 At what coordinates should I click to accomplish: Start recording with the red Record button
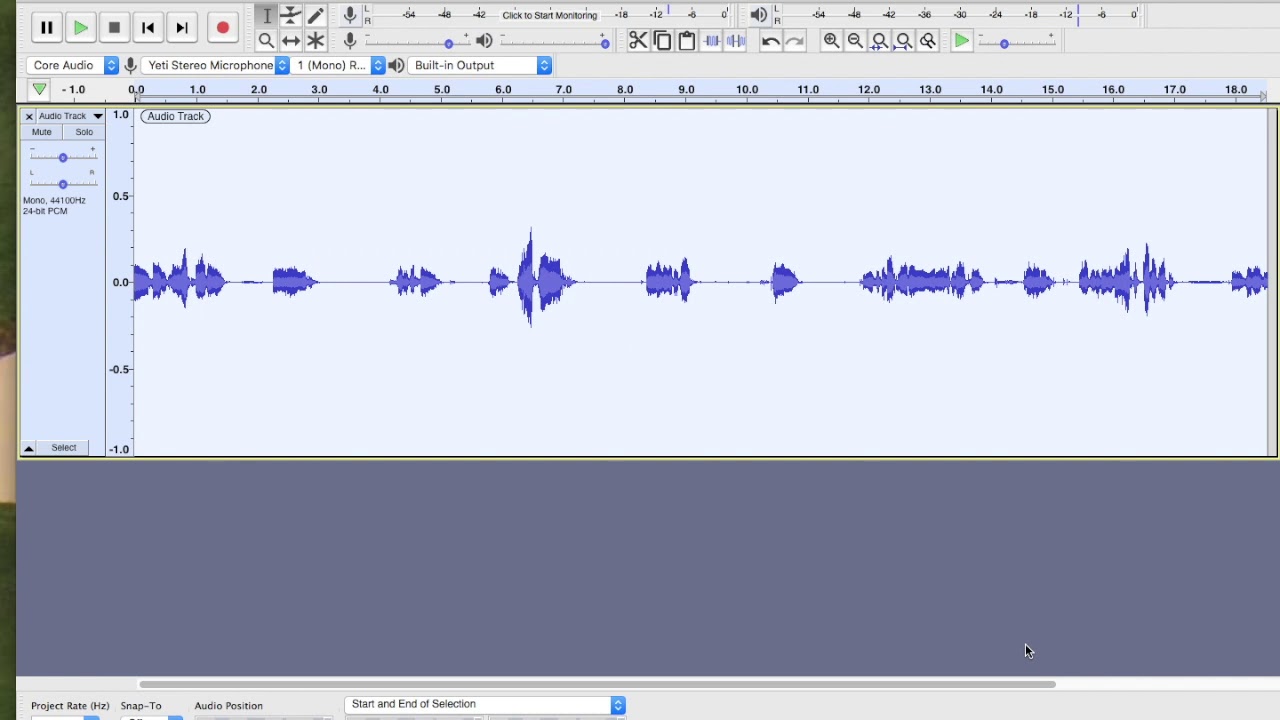point(223,28)
